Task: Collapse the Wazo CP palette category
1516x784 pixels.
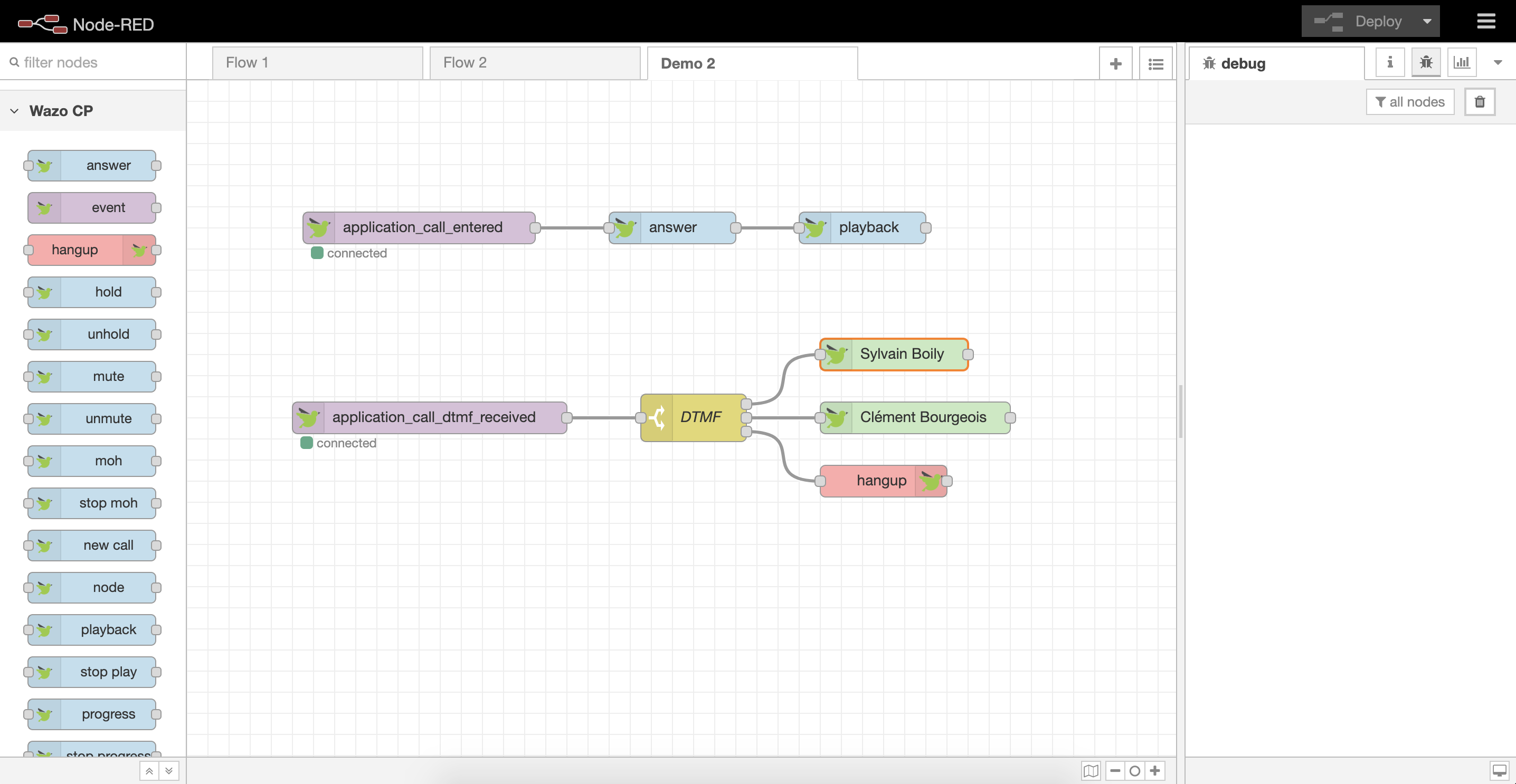Action: (x=15, y=111)
